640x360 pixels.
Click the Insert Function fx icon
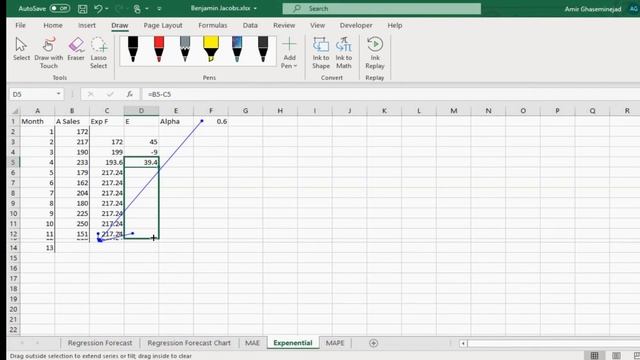[130, 94]
